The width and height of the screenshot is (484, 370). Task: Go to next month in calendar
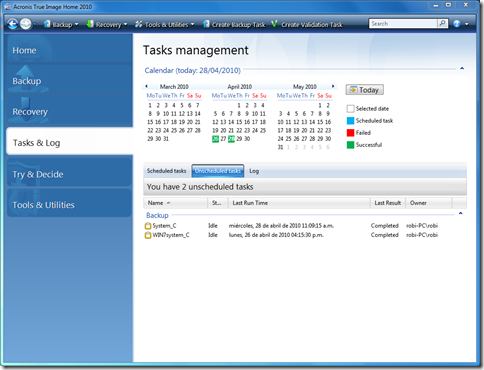pos(333,86)
